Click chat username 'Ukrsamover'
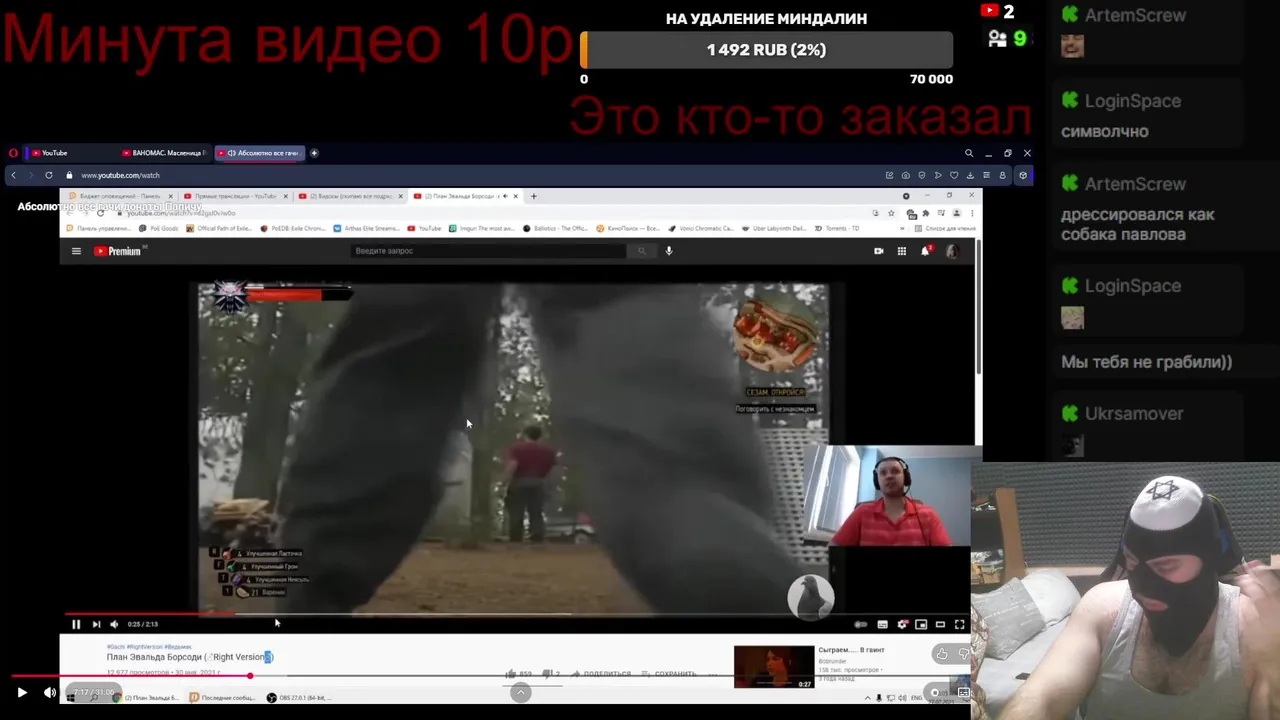1280x720 pixels. 1134,414
